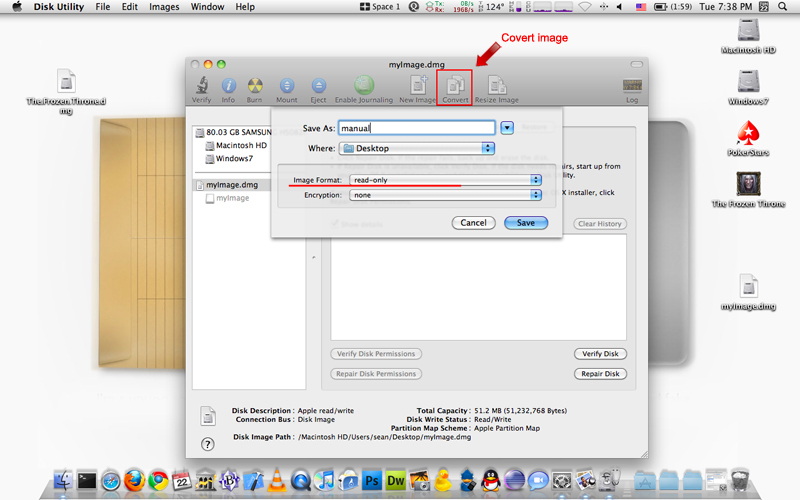Open the Image Format read-only dropdown
The width and height of the screenshot is (800, 500).
[445, 180]
